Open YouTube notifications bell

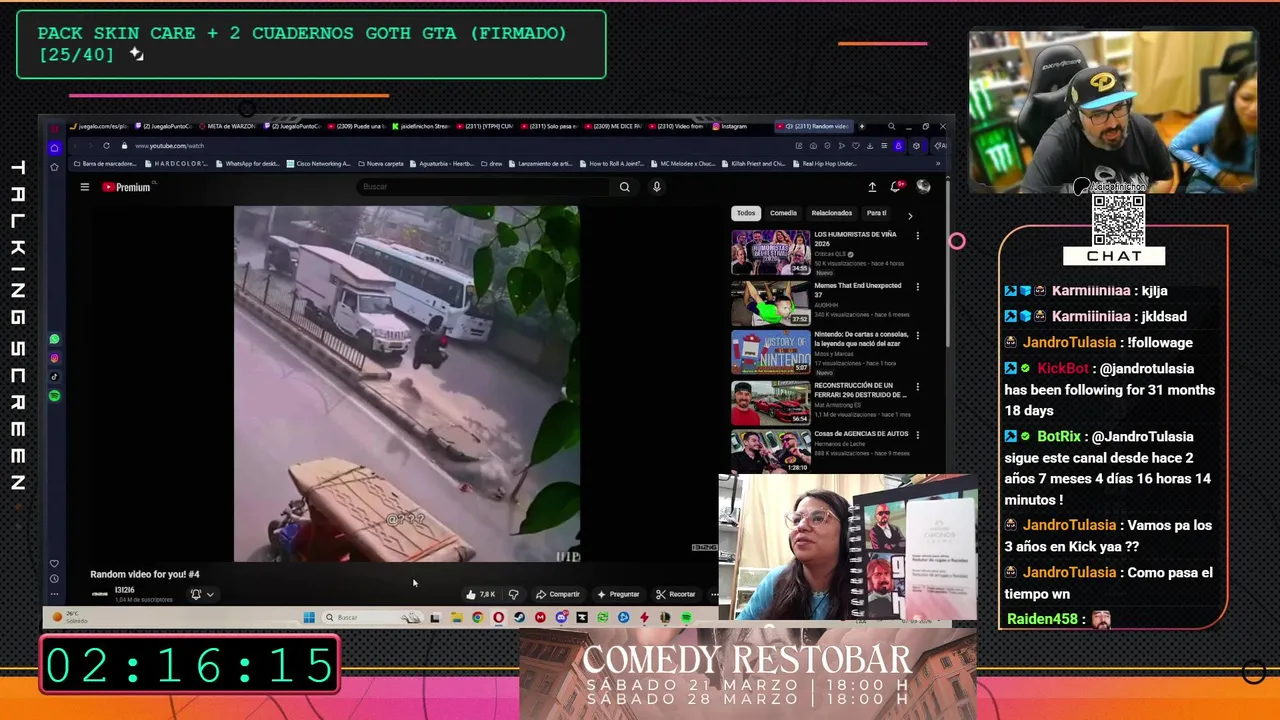pos(897,187)
